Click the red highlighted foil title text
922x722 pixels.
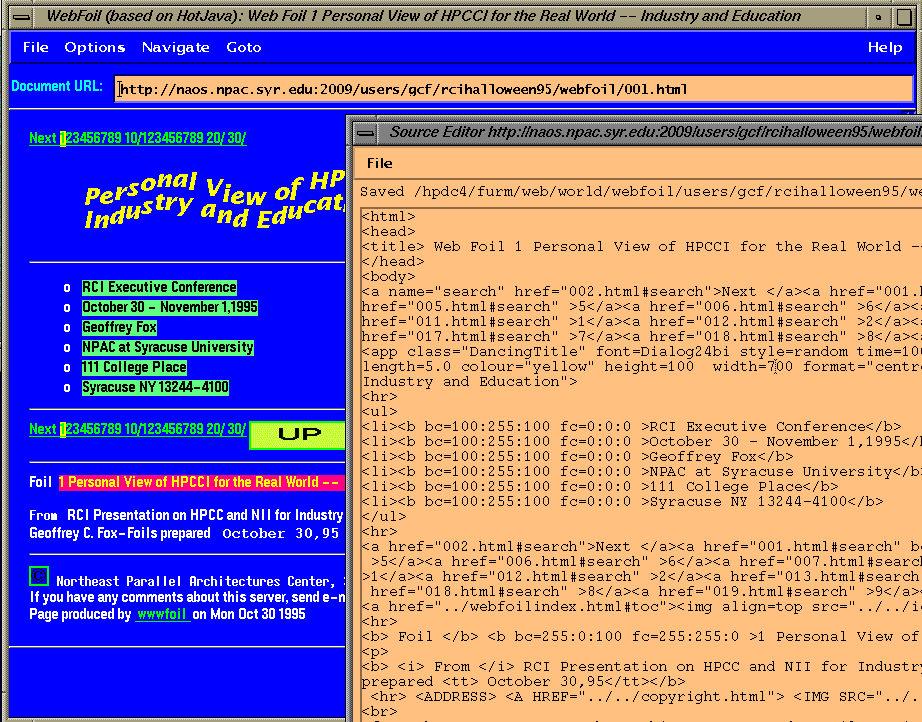pyautogui.click(x=202, y=482)
